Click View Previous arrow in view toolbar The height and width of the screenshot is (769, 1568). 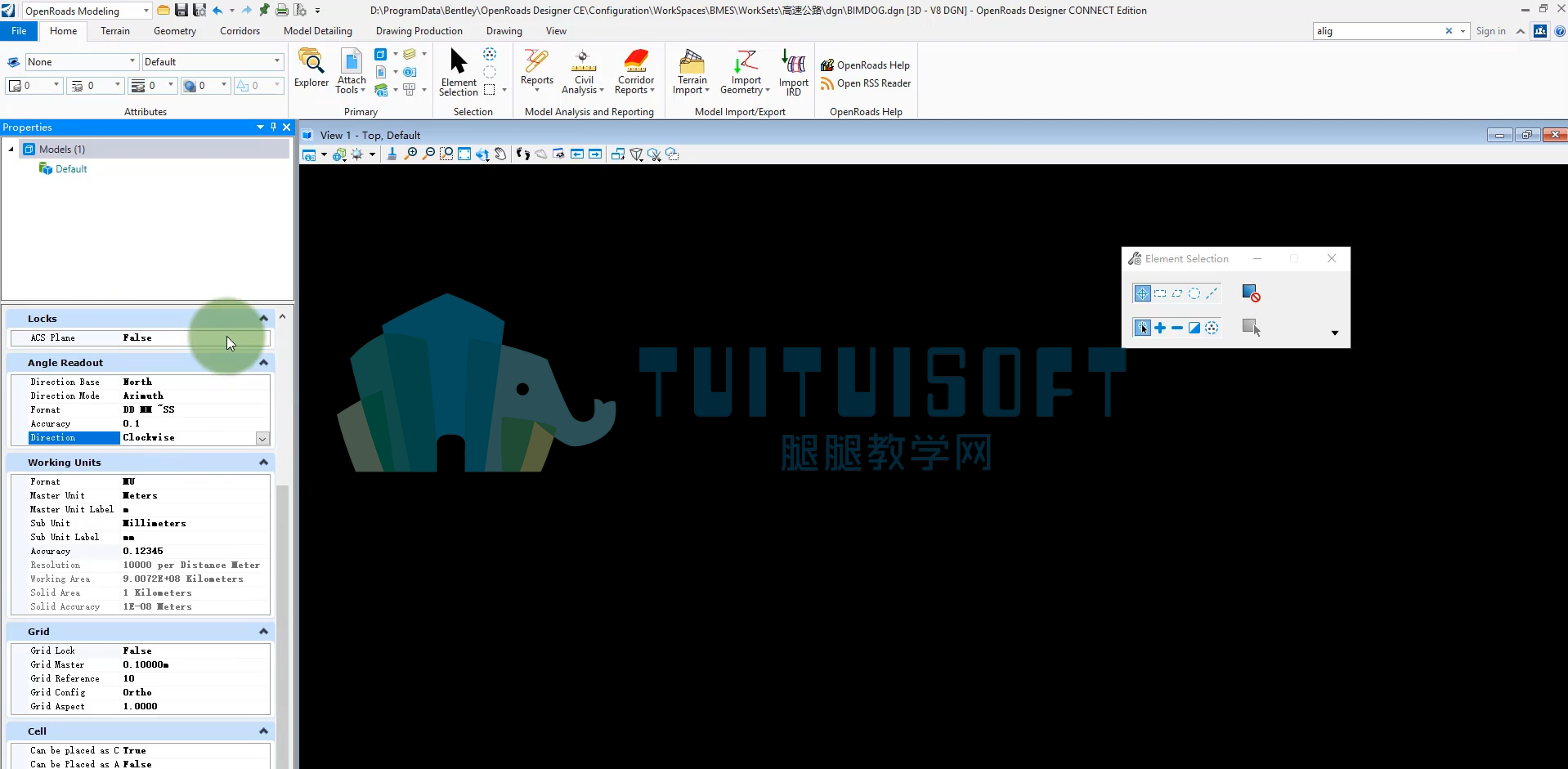577,154
